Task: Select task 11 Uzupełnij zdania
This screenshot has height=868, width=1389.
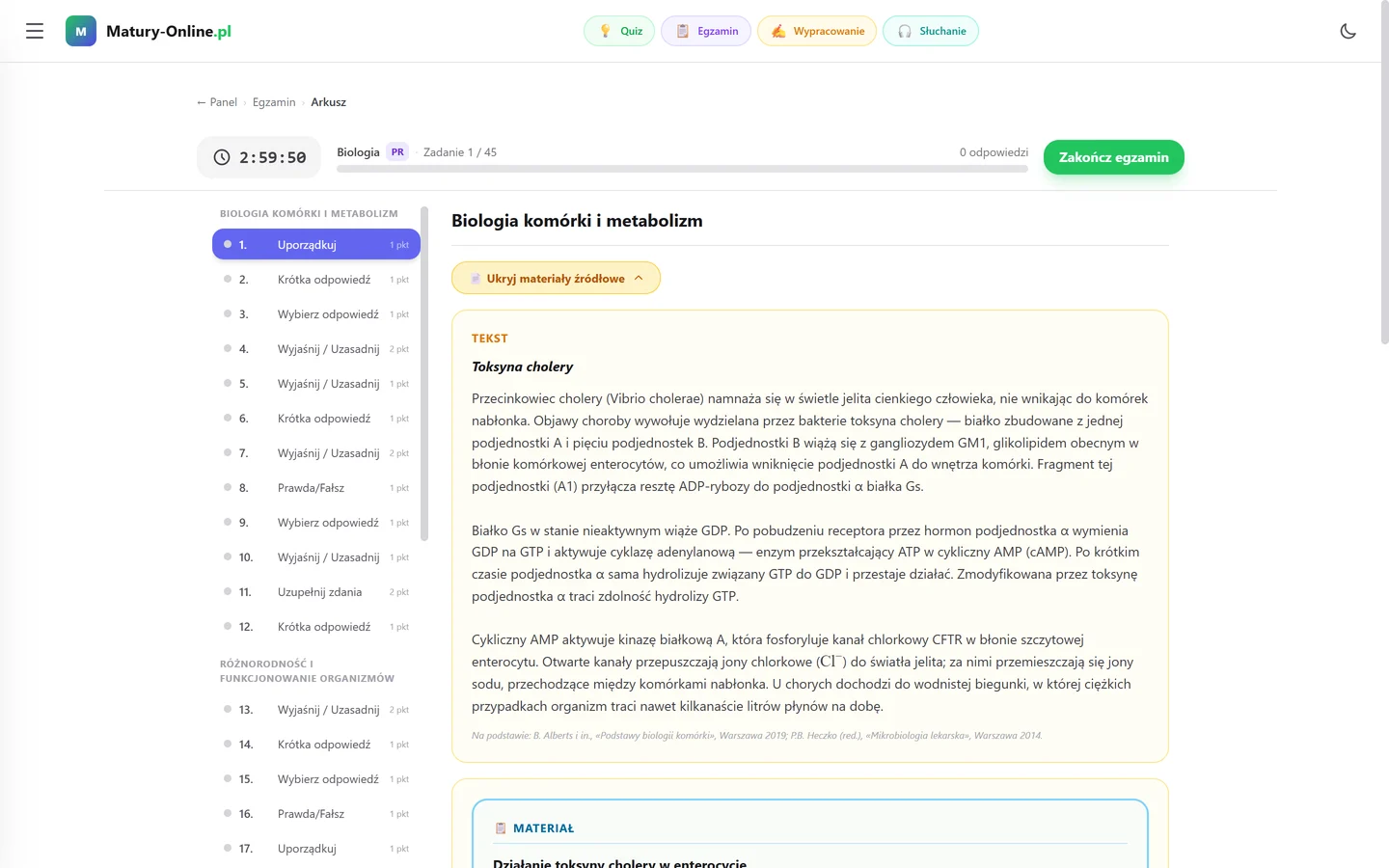Action: [x=316, y=592]
